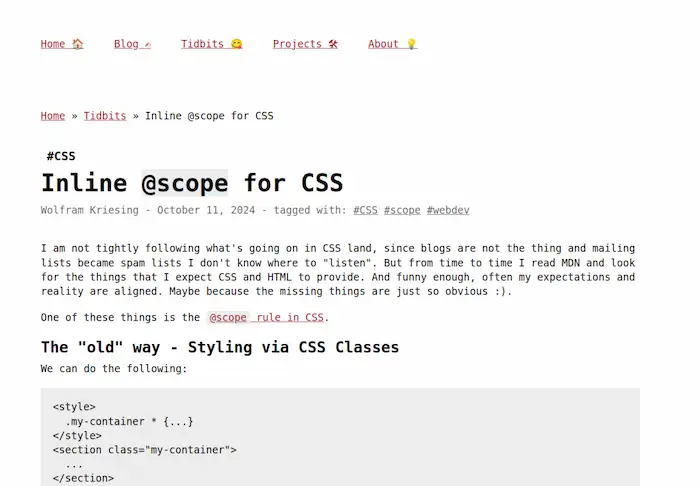This screenshot has width=700, height=486.
Task: Open the #CSS tag in the byline
Action: (x=365, y=210)
